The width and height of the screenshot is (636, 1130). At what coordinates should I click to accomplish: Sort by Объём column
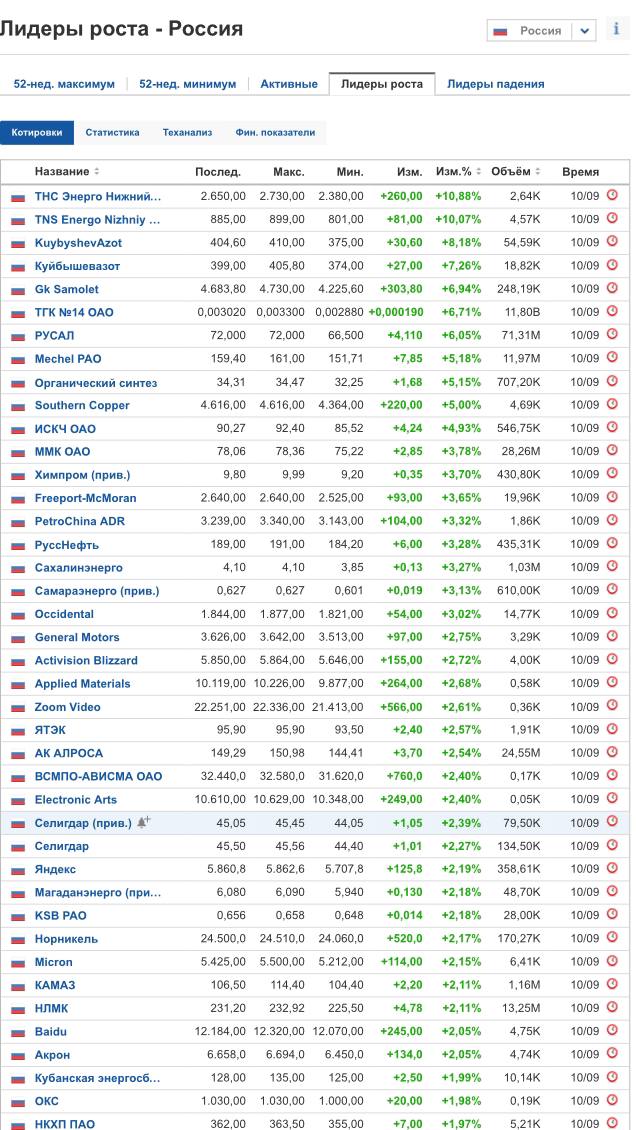point(516,172)
